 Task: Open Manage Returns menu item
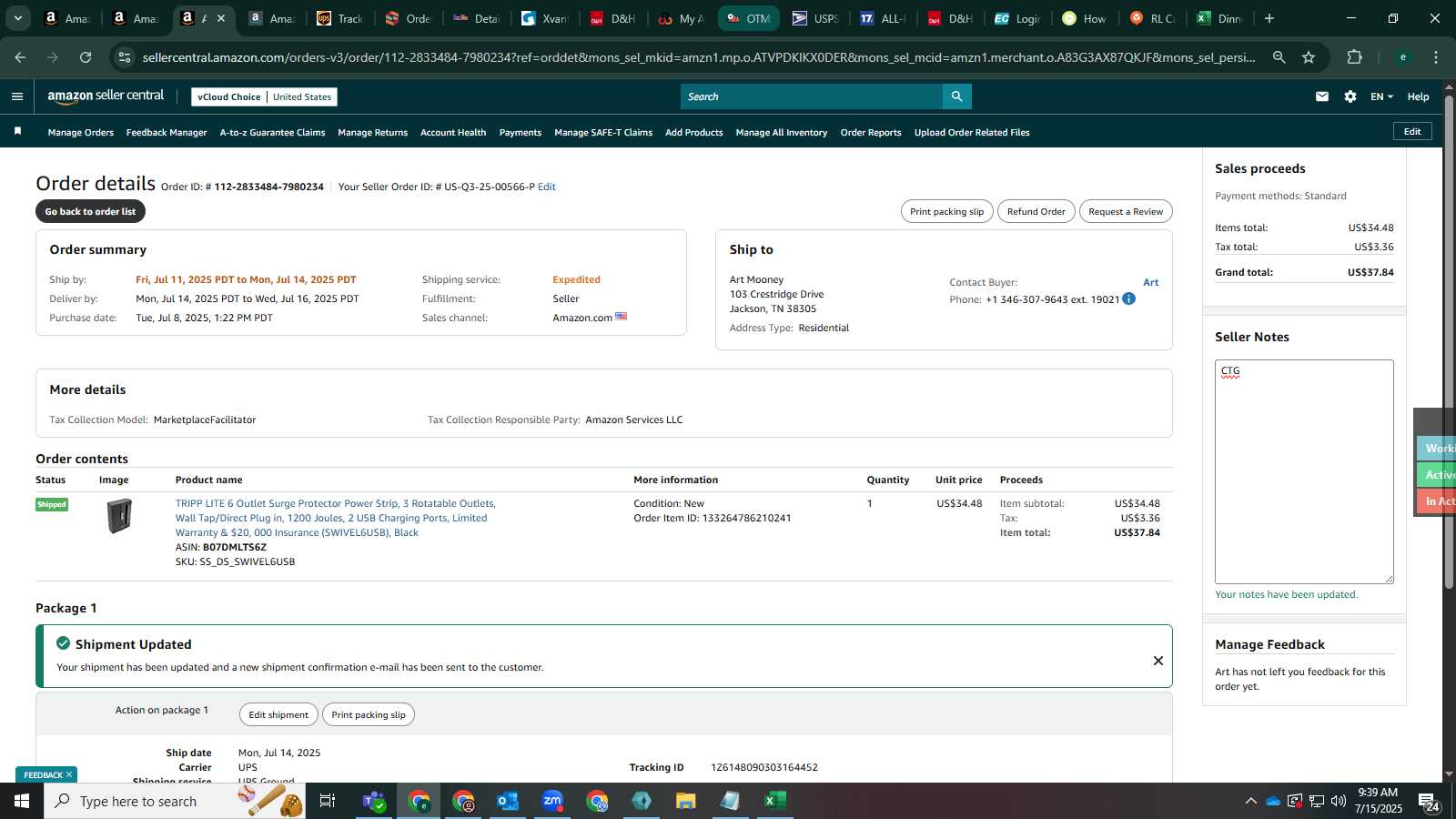click(x=372, y=132)
